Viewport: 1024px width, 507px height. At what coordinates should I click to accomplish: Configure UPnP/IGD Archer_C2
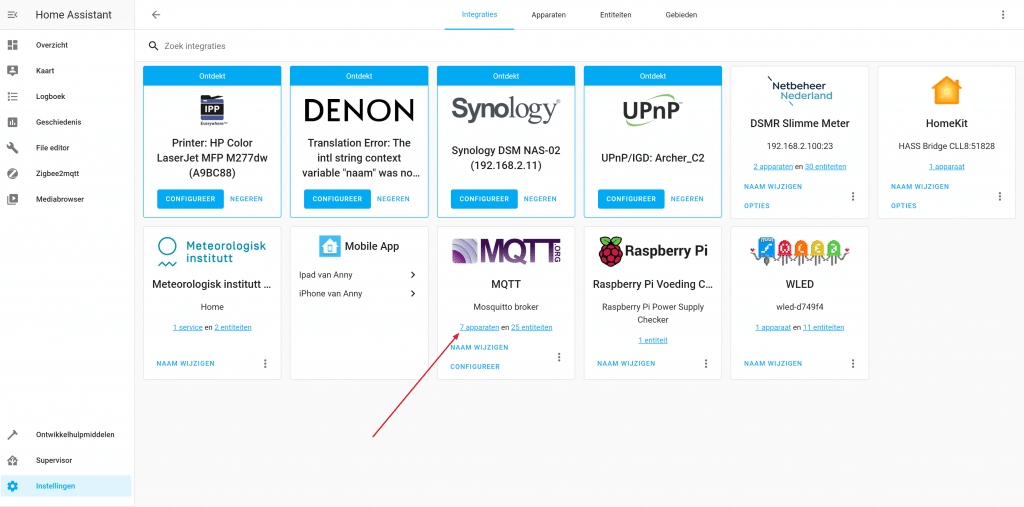[x=631, y=199]
